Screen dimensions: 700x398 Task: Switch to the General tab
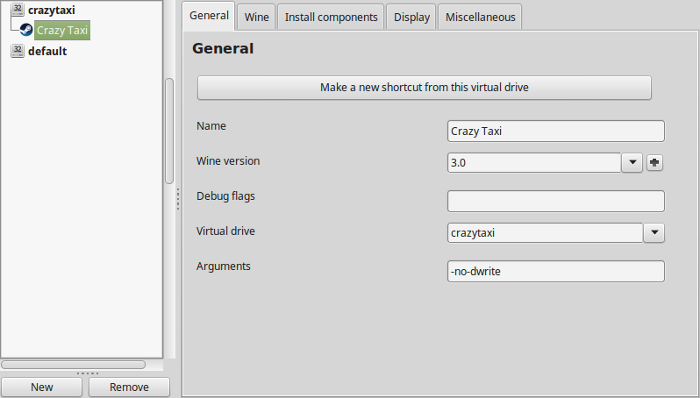click(x=209, y=16)
